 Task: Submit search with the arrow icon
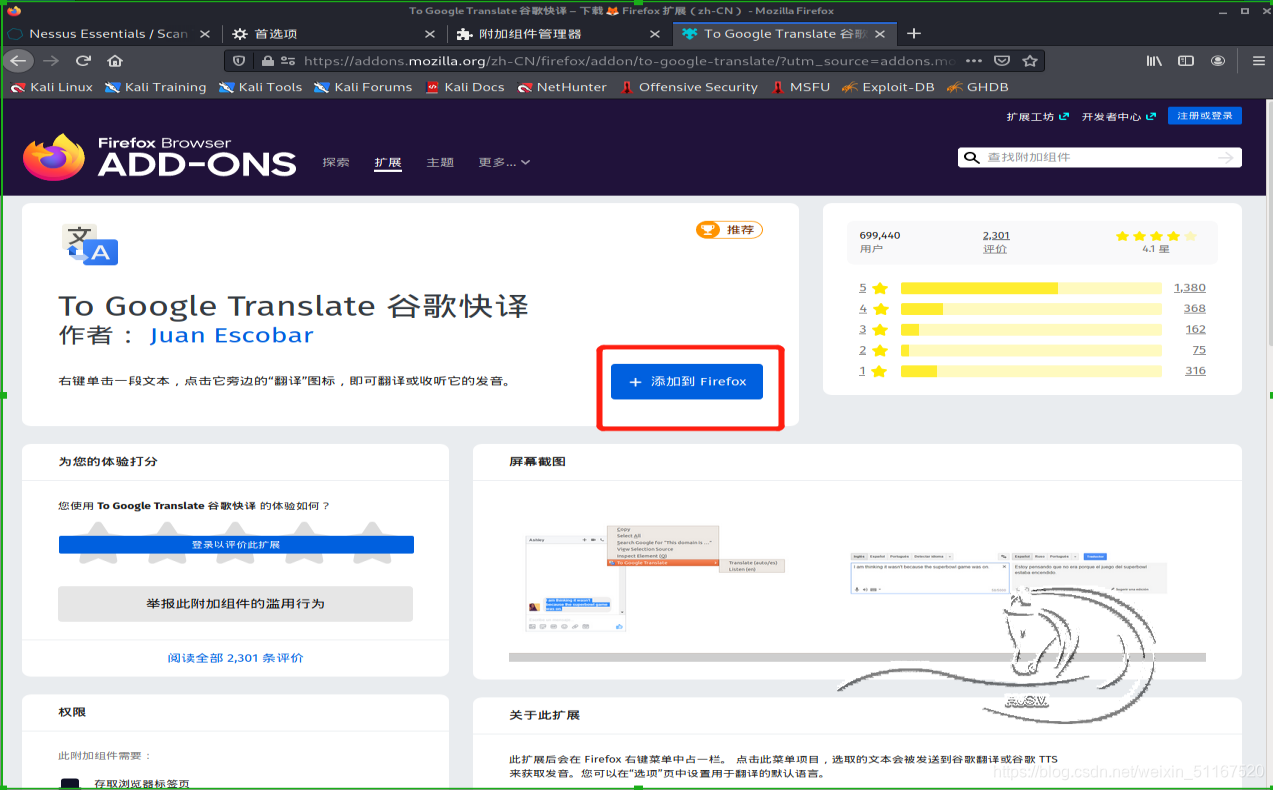1226,158
